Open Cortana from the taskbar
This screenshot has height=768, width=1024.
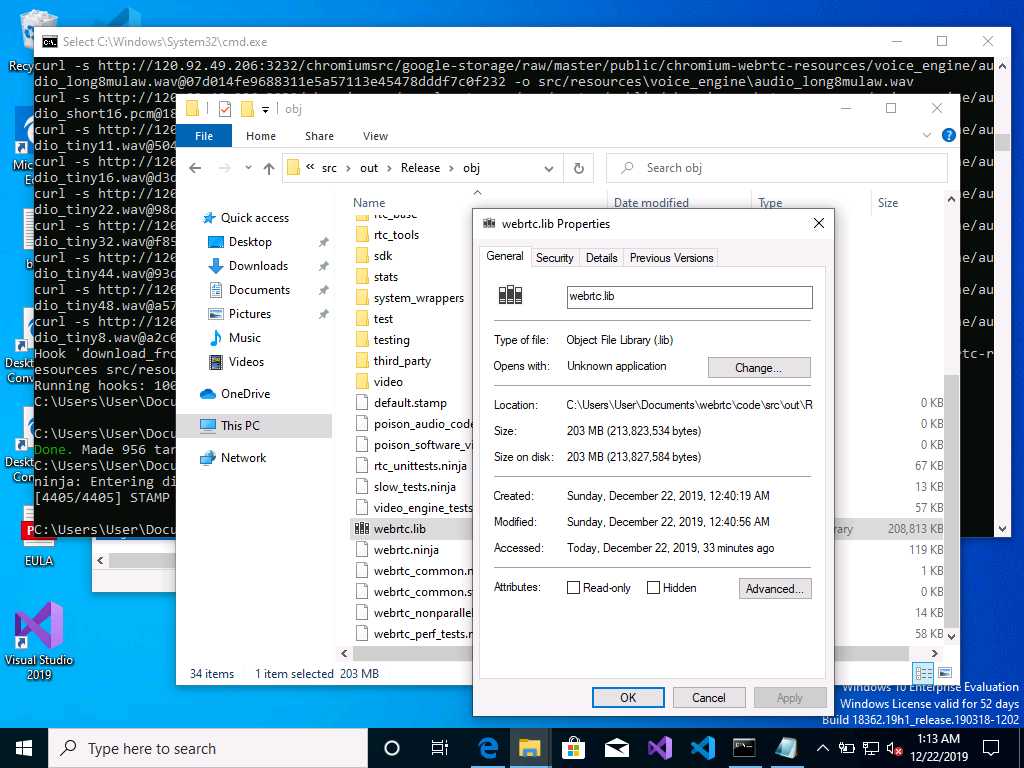(x=392, y=748)
